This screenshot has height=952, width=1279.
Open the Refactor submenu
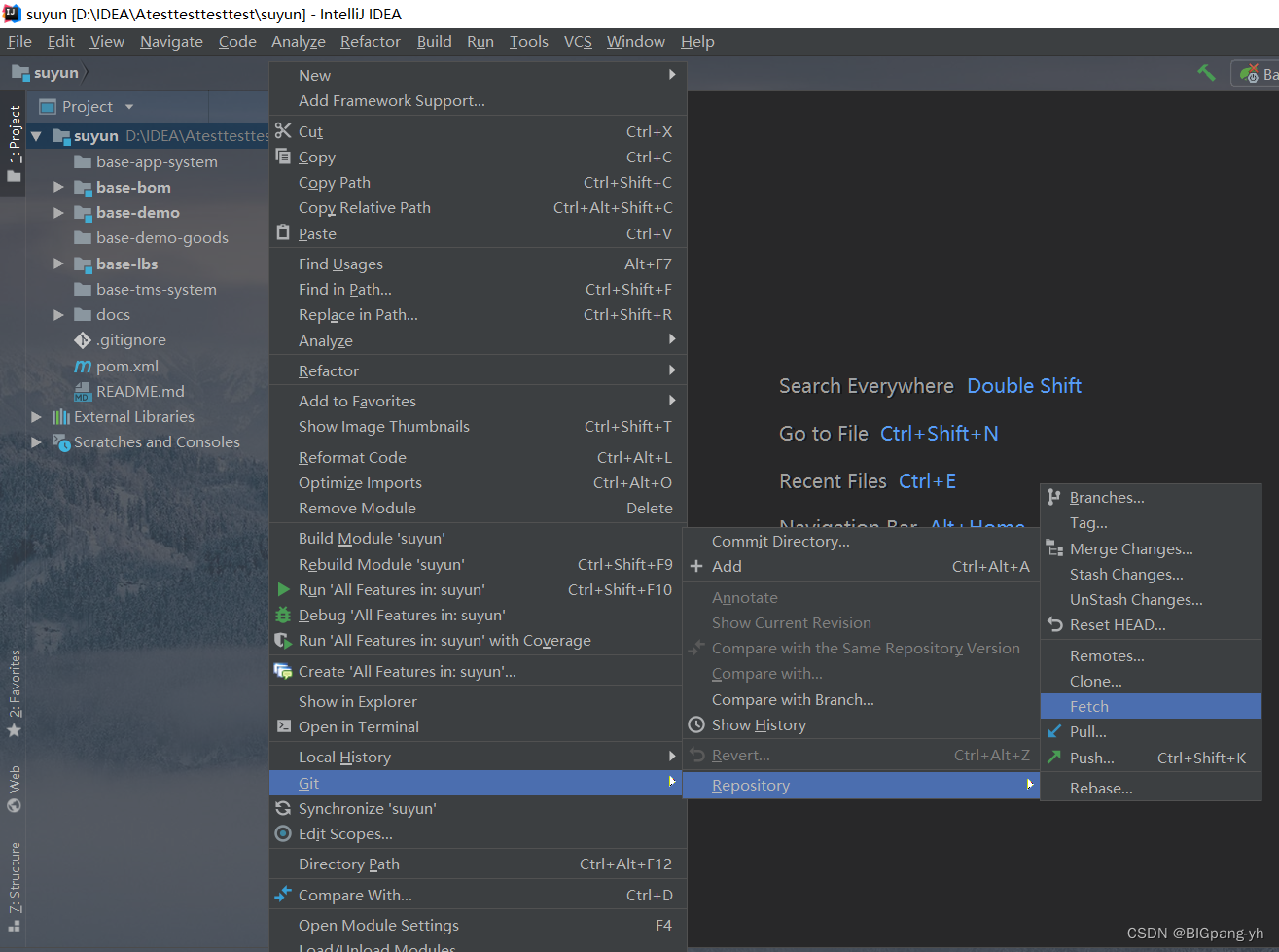click(x=478, y=370)
